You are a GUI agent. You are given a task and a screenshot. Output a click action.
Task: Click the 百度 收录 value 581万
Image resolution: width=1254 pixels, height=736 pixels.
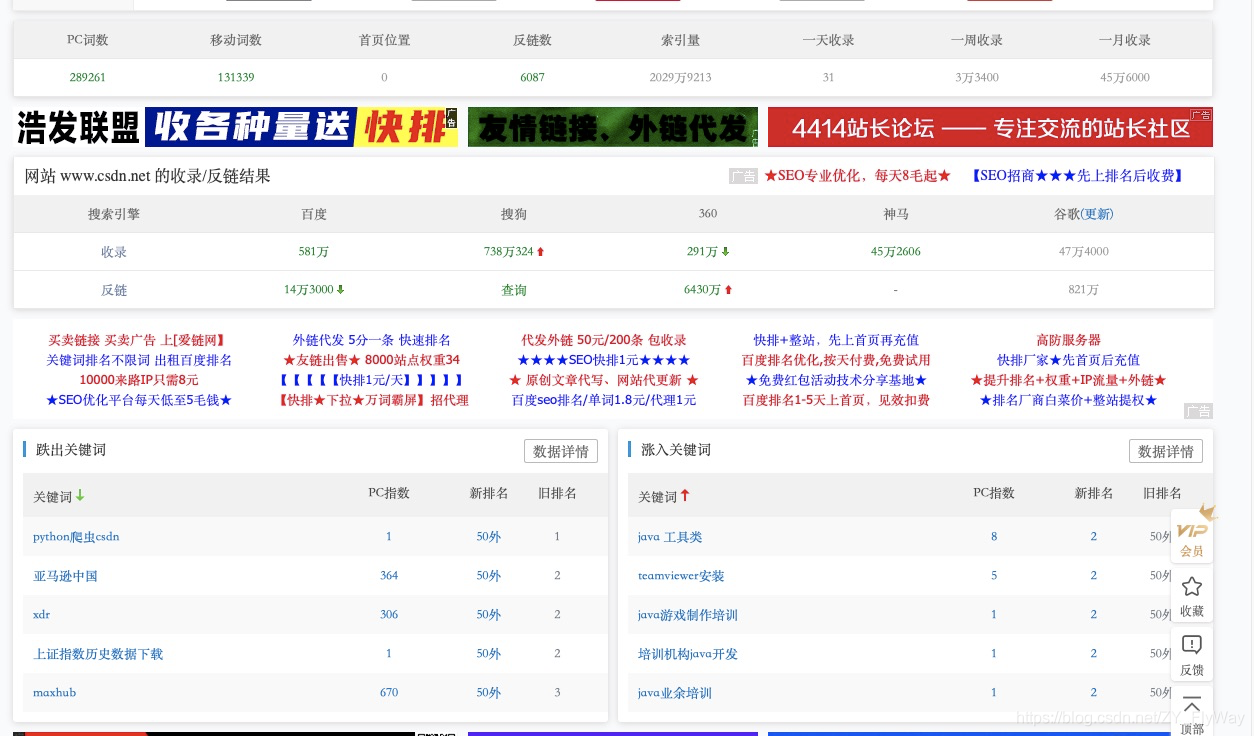click(313, 251)
